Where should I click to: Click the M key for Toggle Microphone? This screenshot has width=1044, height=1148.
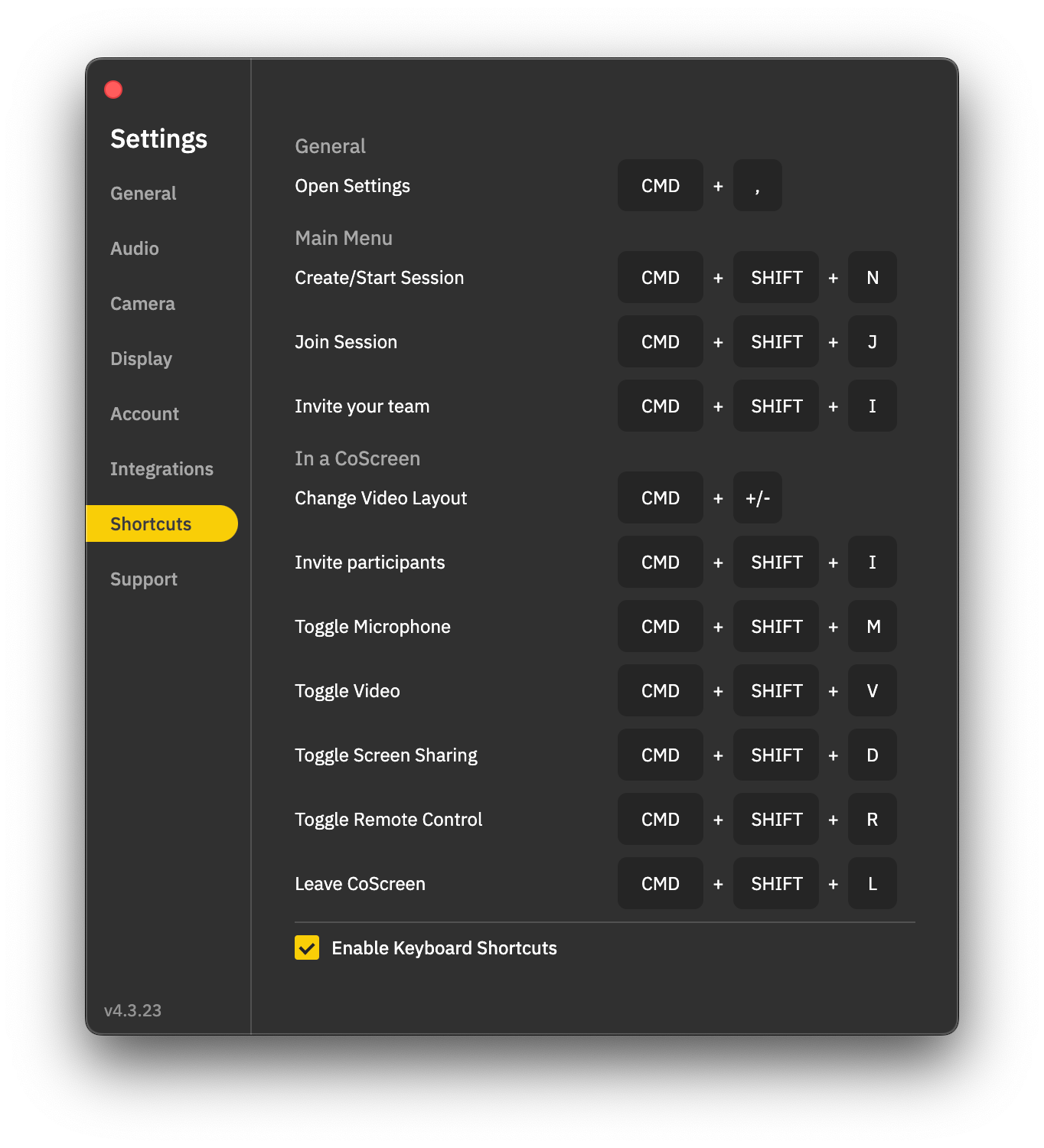(x=873, y=626)
